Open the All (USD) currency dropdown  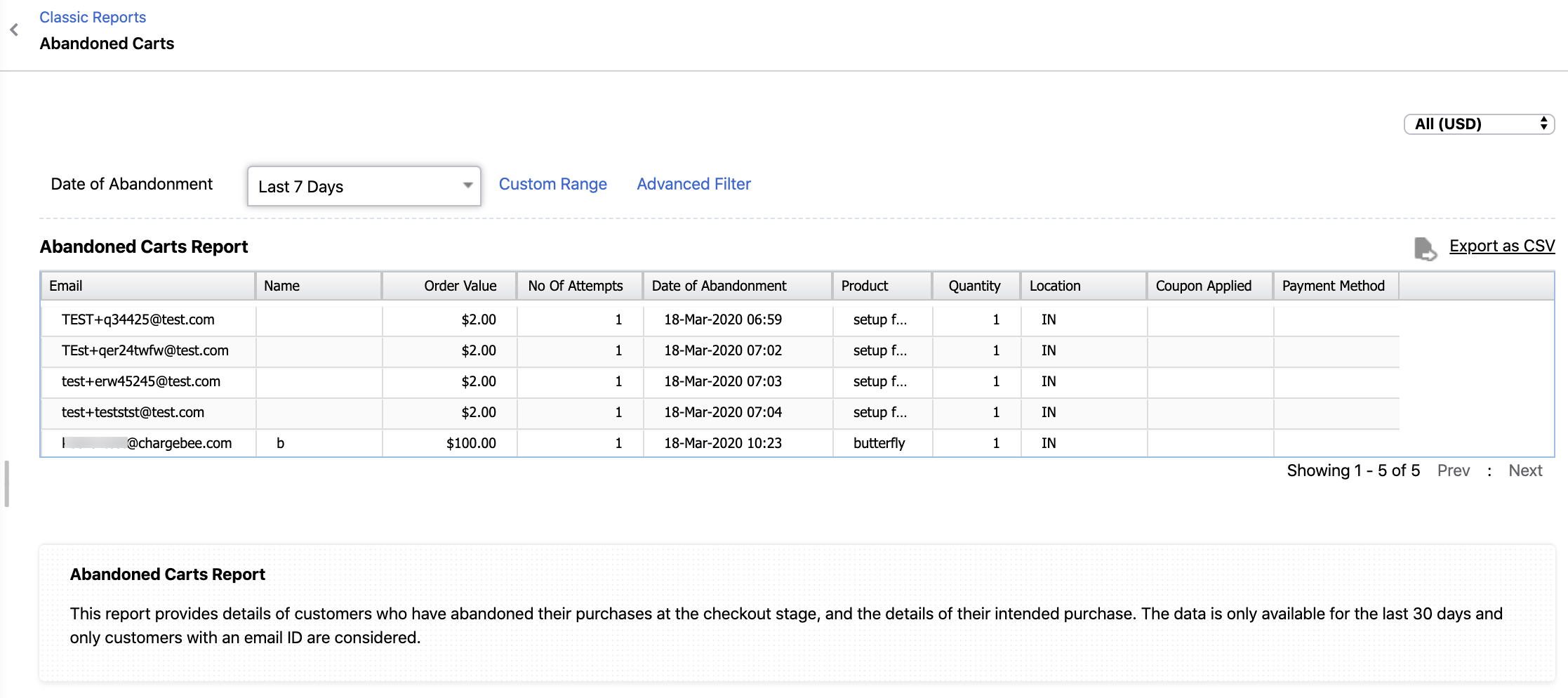pyautogui.click(x=1480, y=124)
